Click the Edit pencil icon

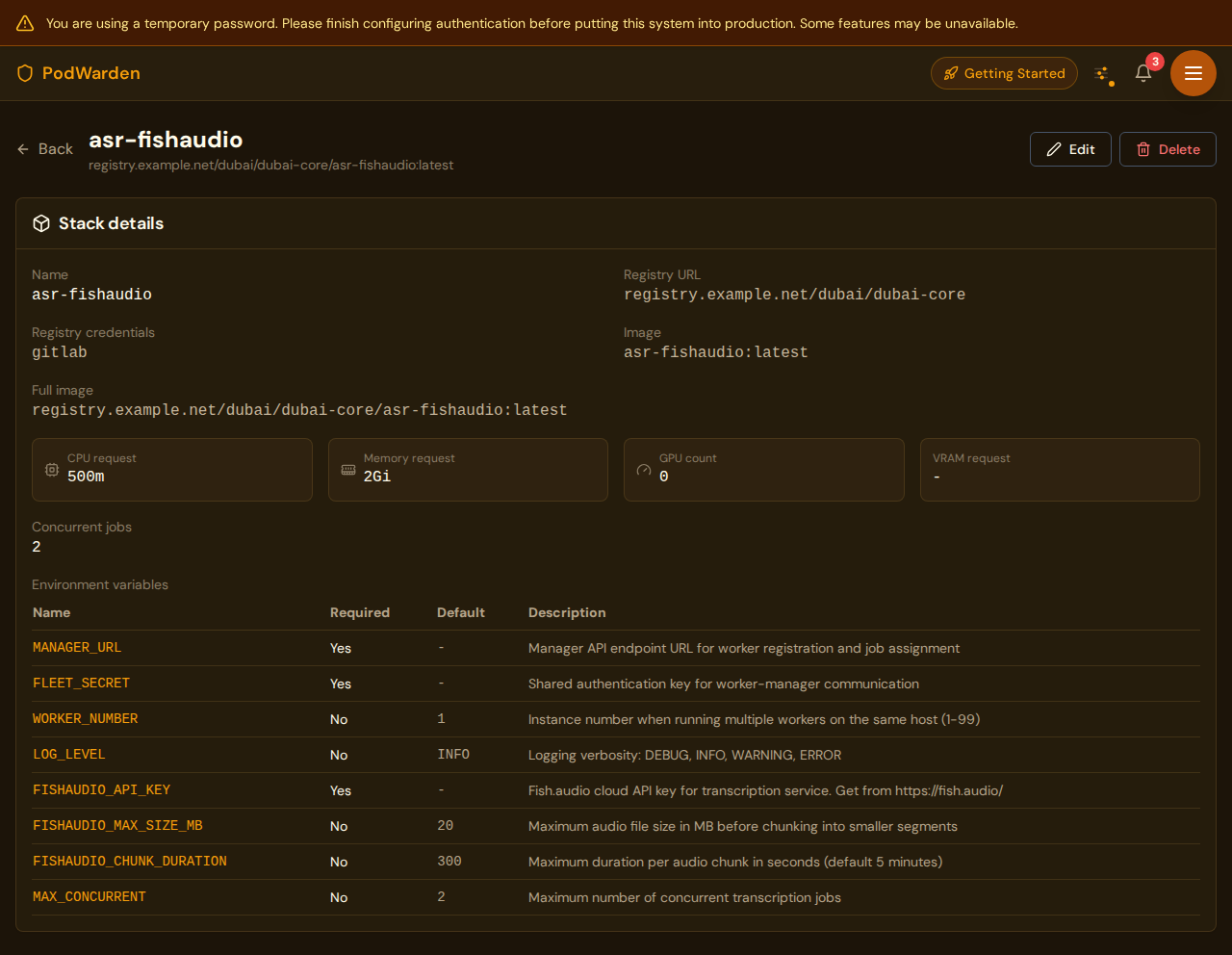click(x=1054, y=149)
